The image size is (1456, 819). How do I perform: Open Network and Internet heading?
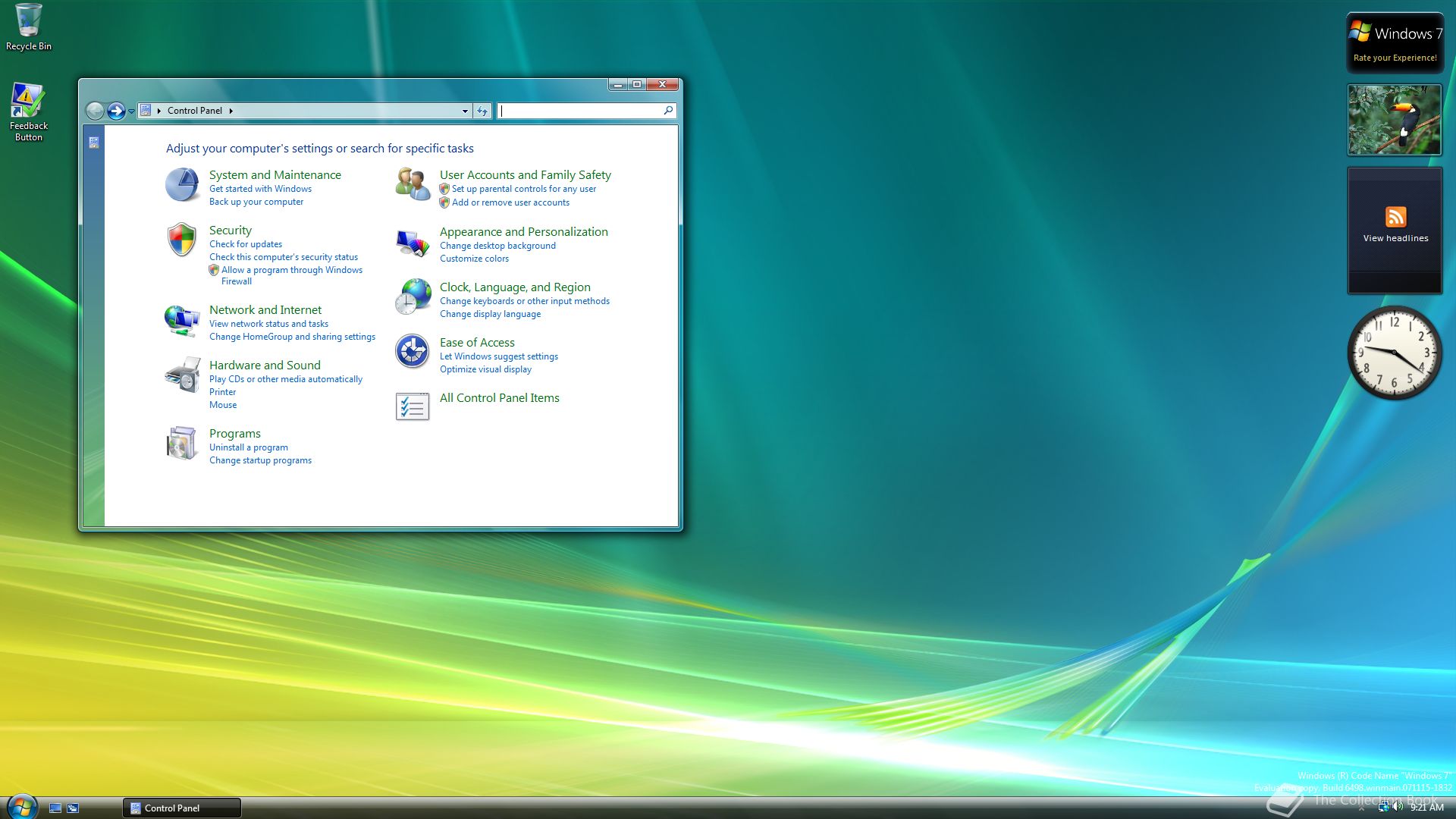point(265,310)
